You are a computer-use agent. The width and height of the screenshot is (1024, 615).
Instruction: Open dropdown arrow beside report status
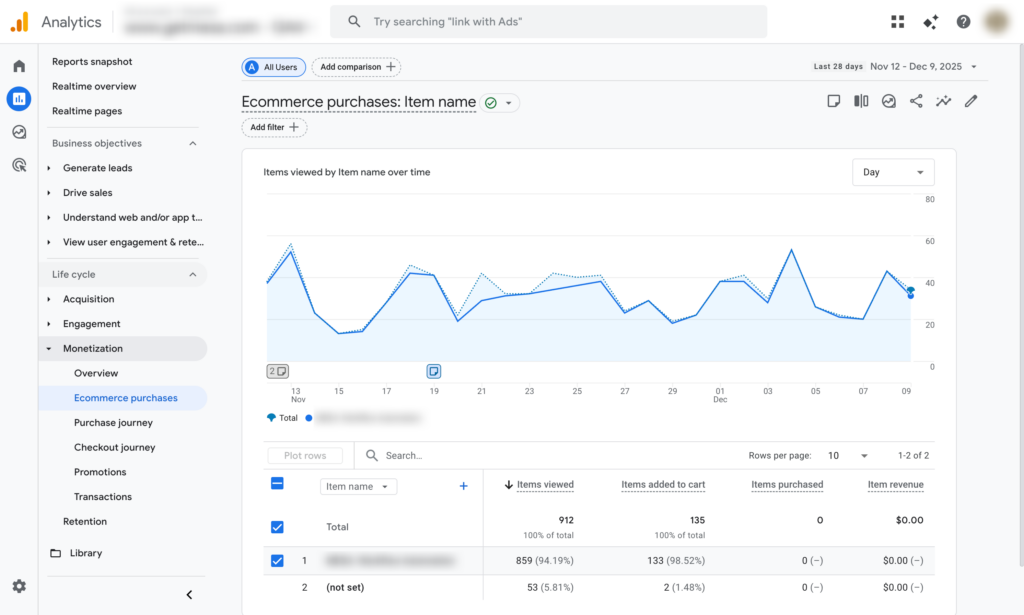[509, 103]
